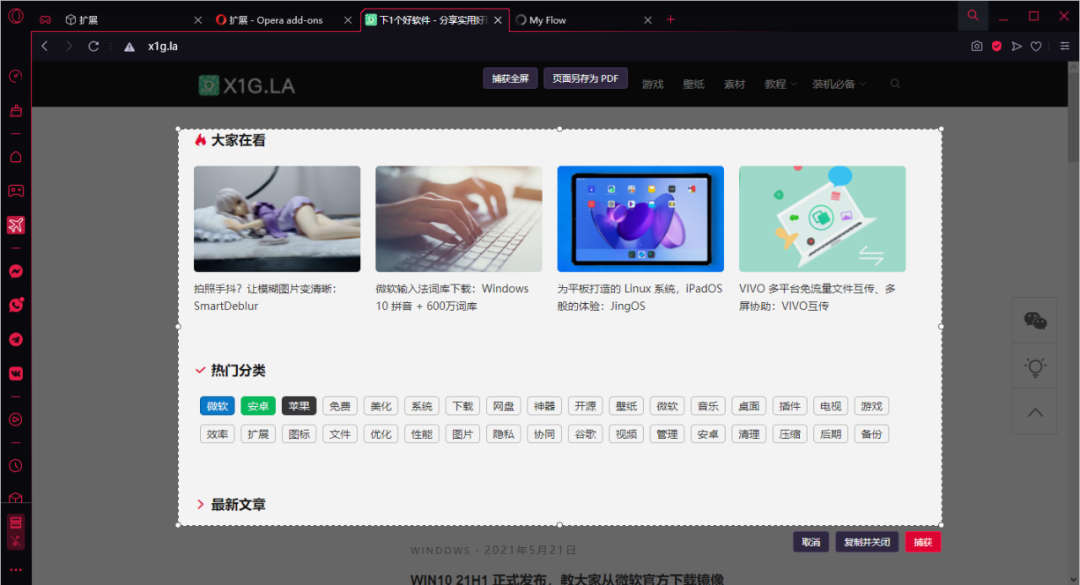Select the blue 微软 category tag
This screenshot has height=585, width=1080.
(x=217, y=406)
